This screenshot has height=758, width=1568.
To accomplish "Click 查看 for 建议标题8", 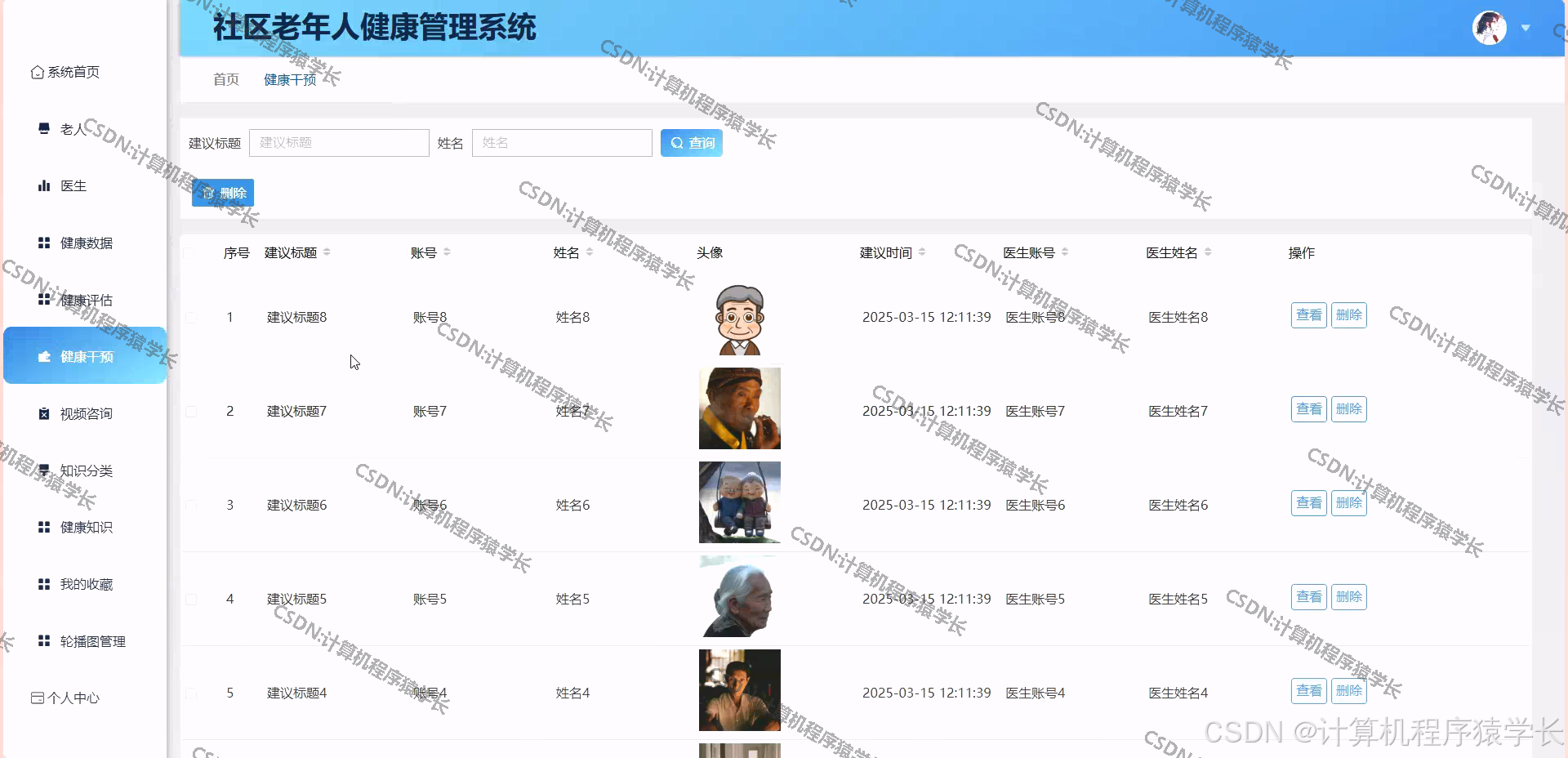I will click(1309, 315).
